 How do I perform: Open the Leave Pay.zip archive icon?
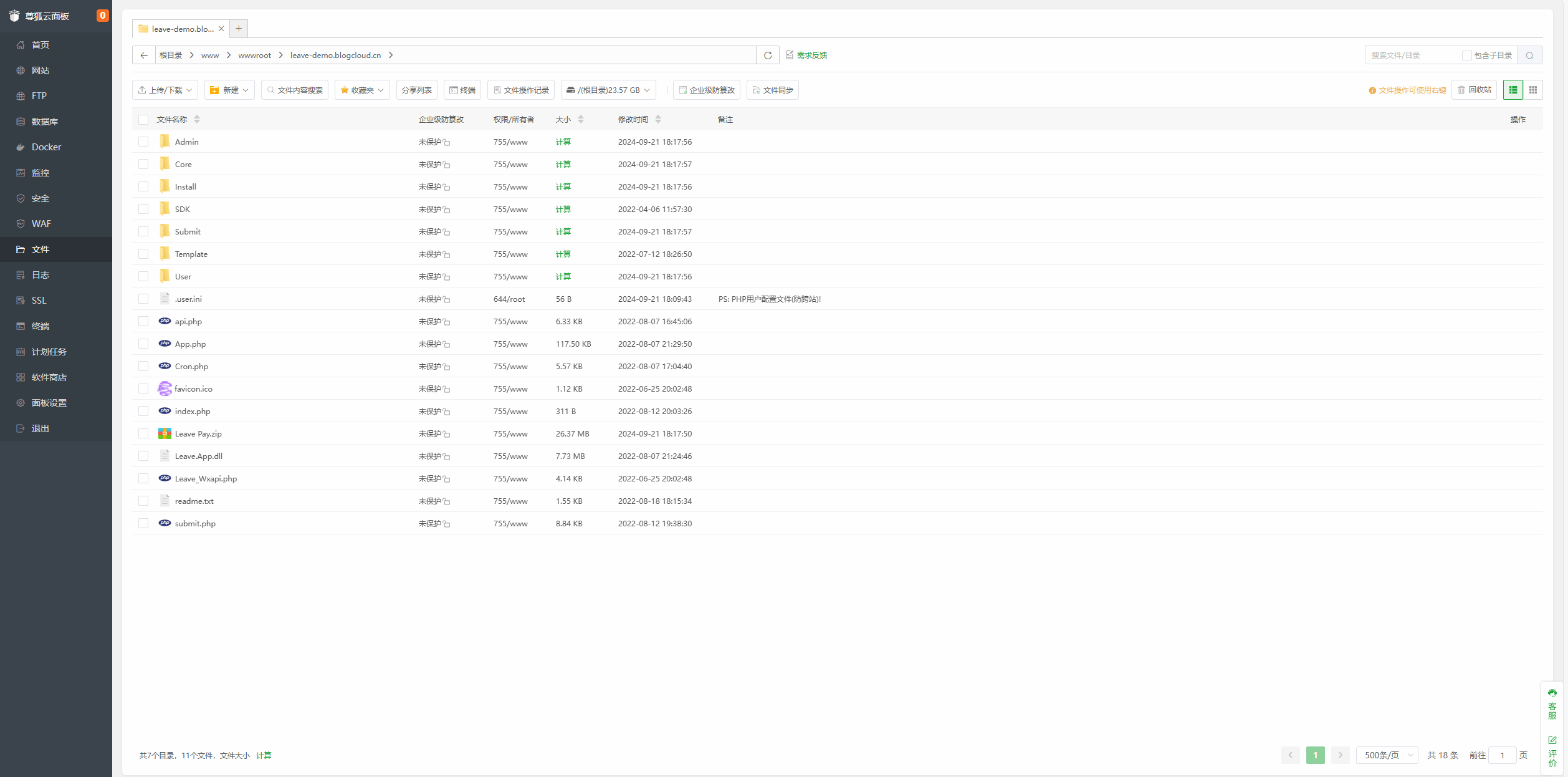click(165, 433)
